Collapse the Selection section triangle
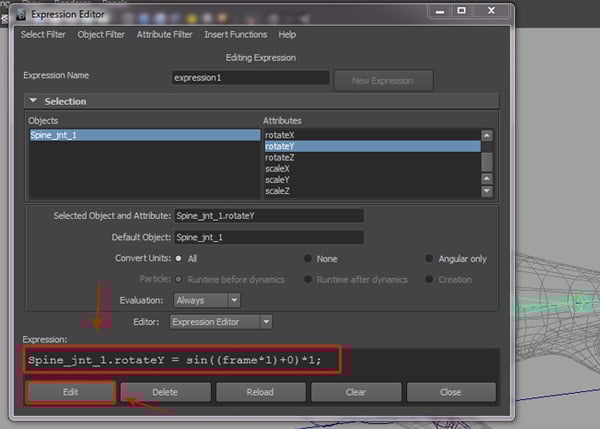The width and height of the screenshot is (600, 429). click(32, 101)
